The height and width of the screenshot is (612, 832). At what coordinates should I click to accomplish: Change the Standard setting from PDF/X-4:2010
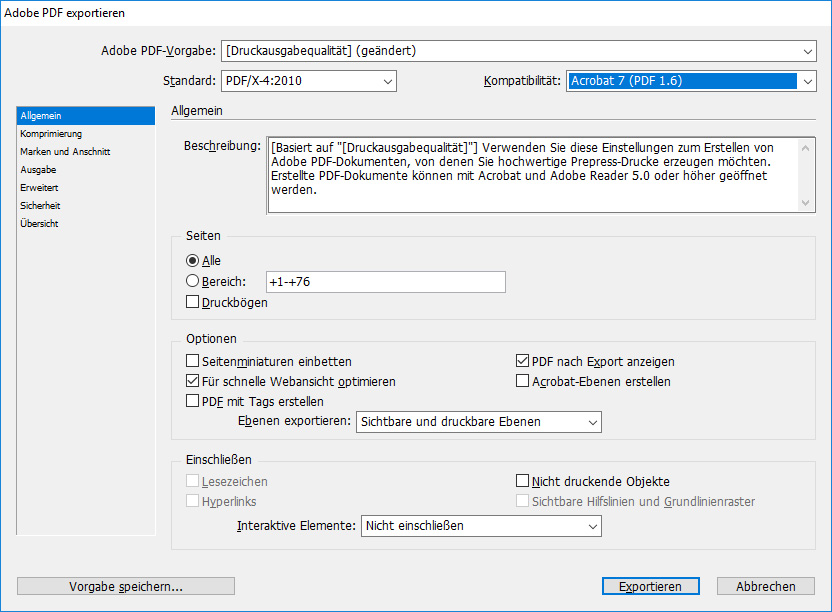tap(308, 81)
